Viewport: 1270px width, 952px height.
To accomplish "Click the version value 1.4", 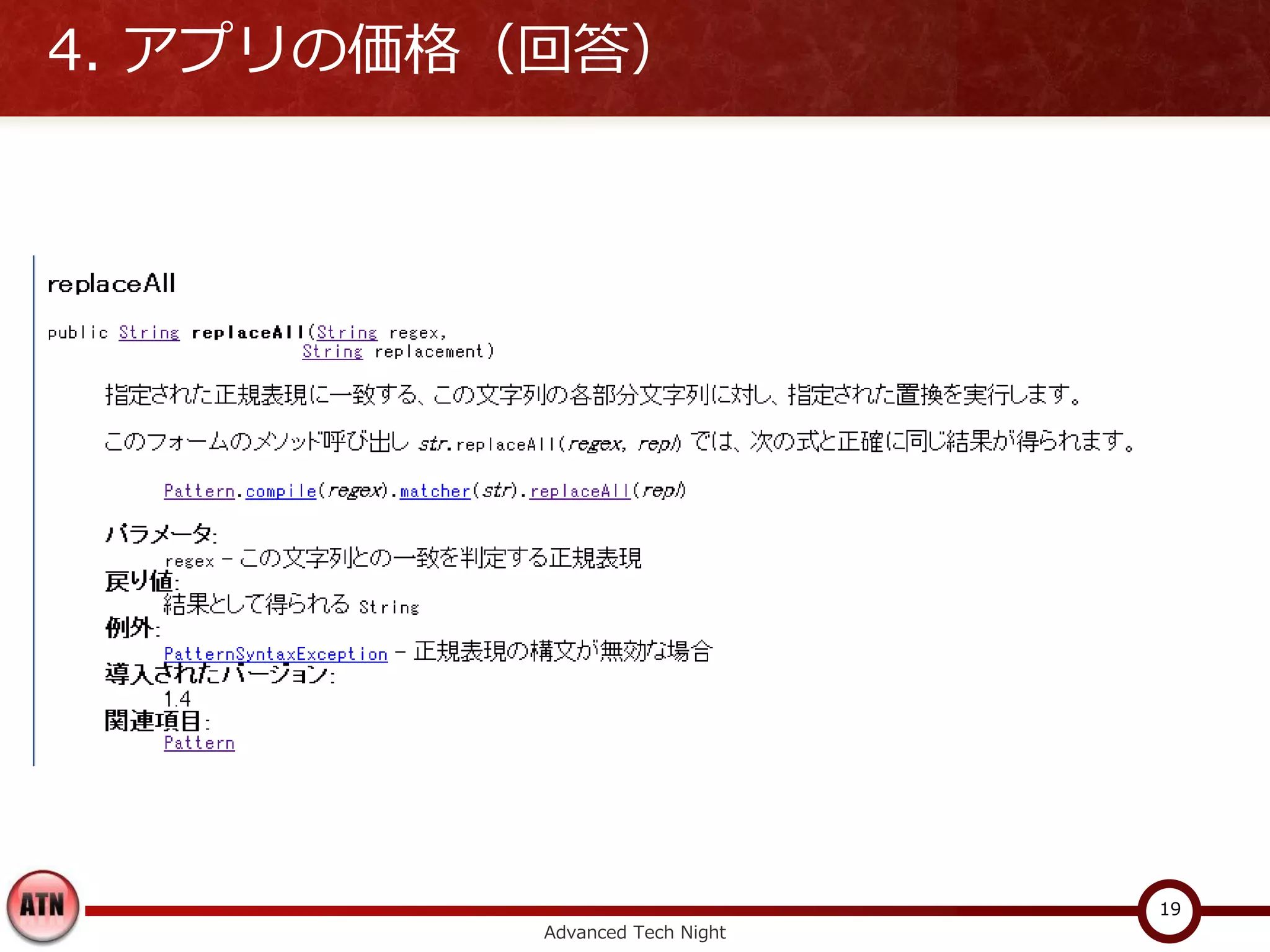I will tap(177, 699).
